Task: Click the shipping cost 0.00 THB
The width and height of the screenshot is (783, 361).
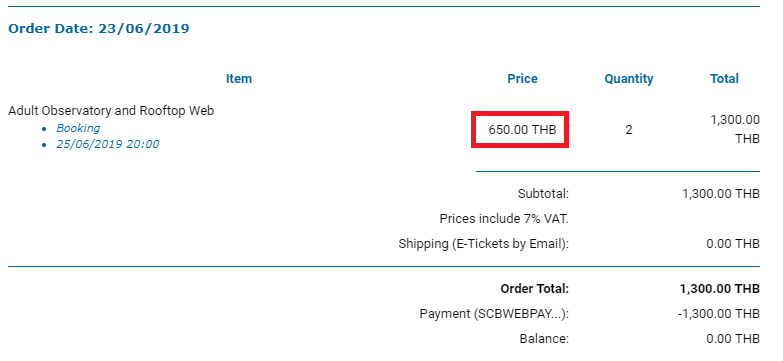Action: (x=733, y=244)
